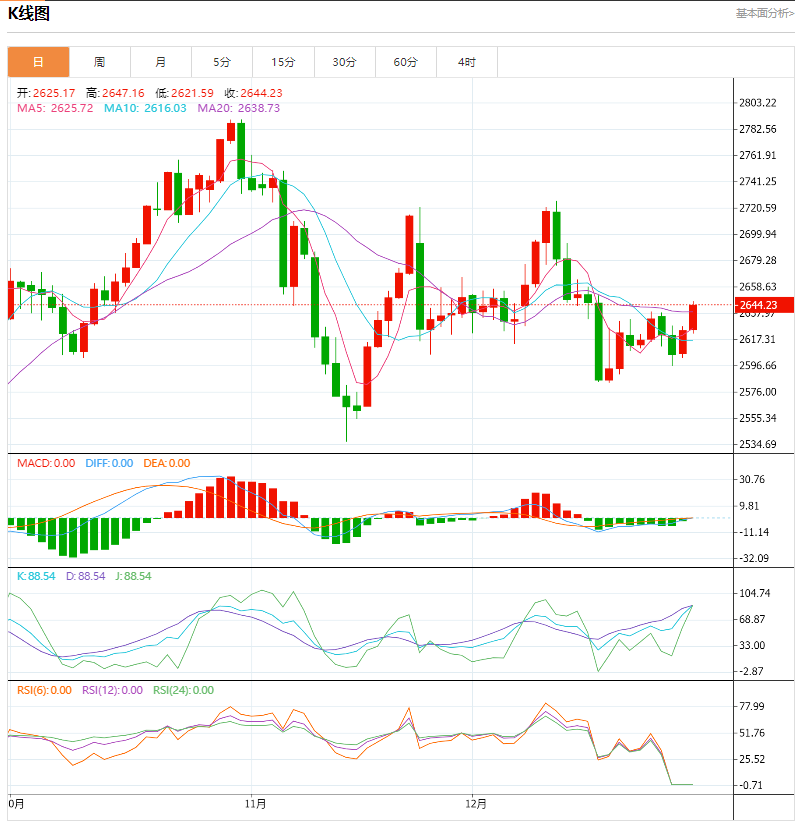Click the 12月 timeline marker

(x=476, y=804)
